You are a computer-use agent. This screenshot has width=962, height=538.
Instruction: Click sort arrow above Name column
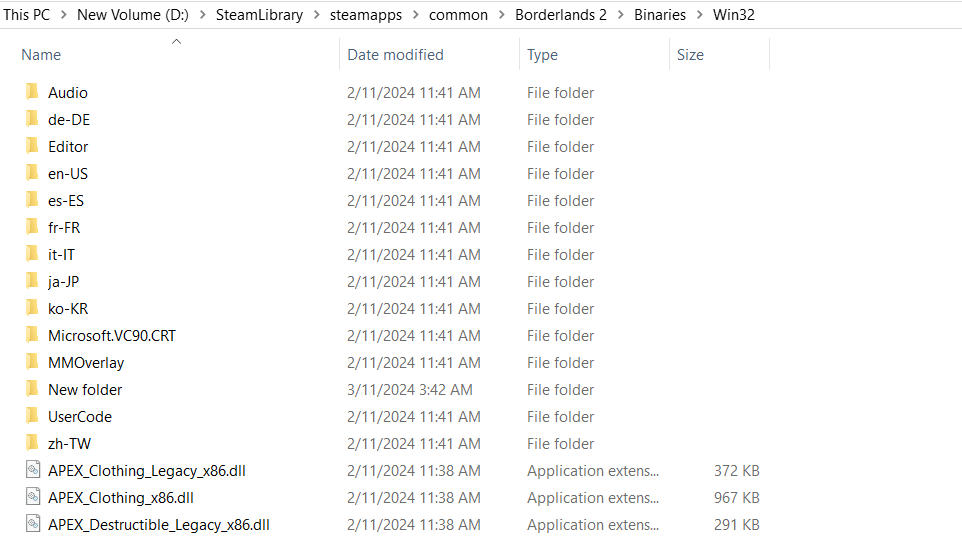coord(176,42)
